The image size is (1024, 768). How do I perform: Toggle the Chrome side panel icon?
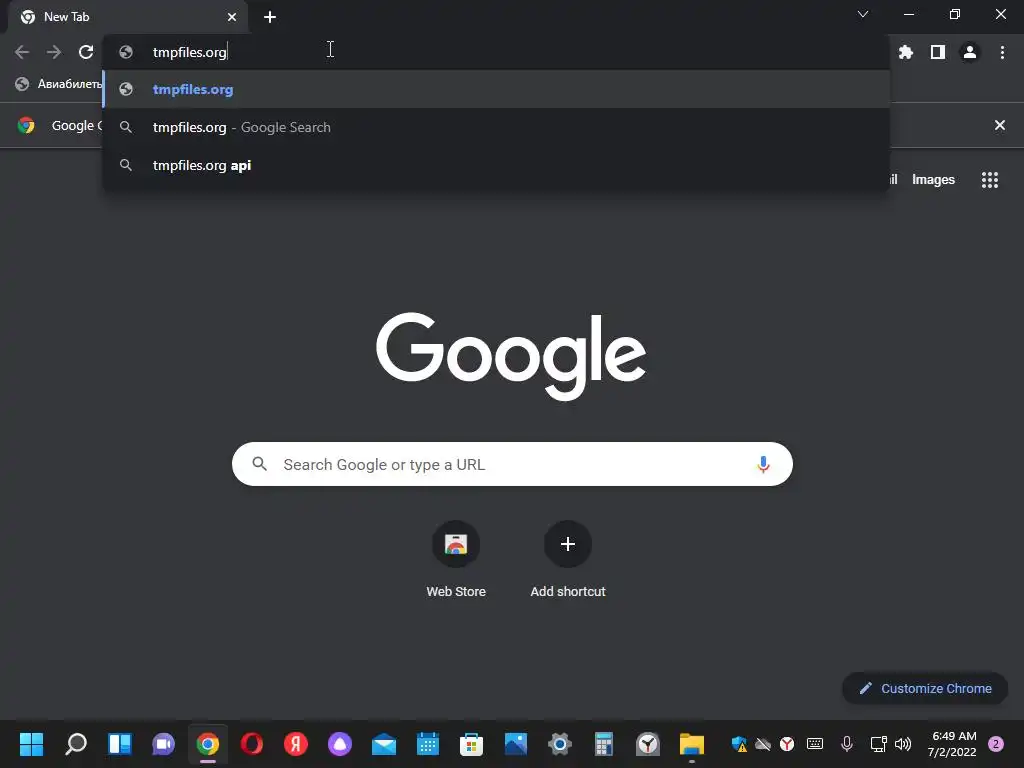point(938,52)
